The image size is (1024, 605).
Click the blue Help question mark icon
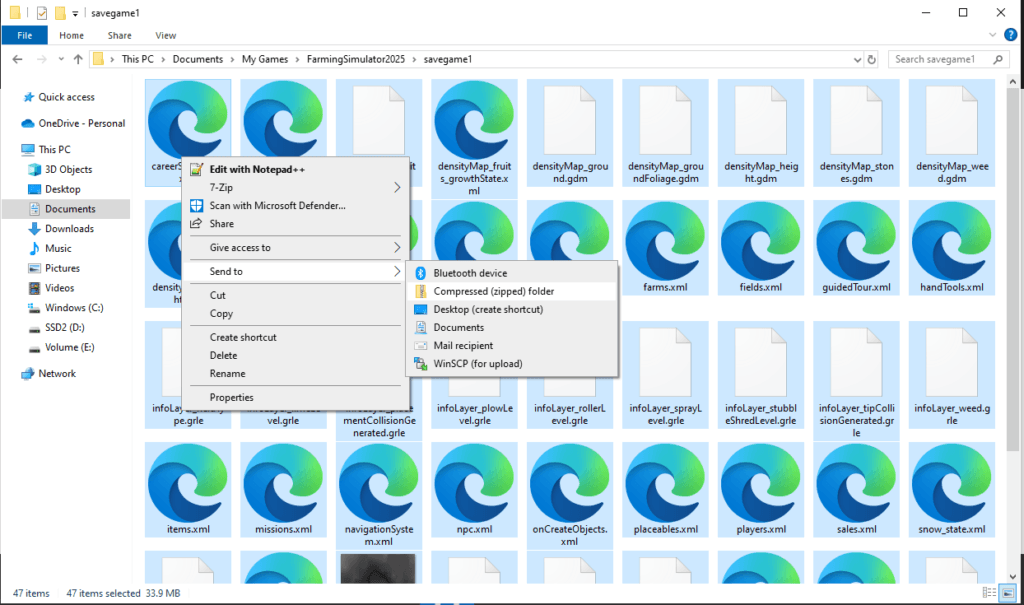tap(1012, 35)
